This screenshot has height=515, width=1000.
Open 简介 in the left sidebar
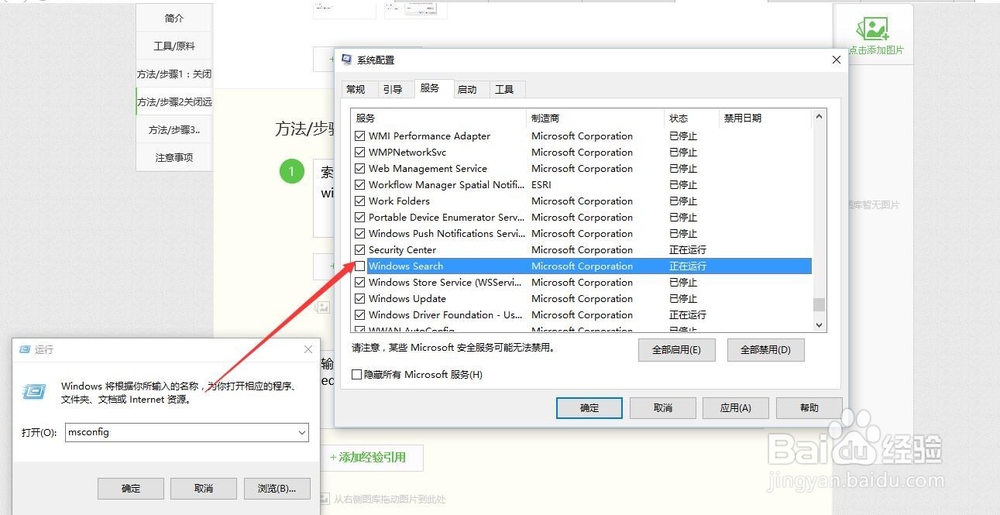(173, 18)
